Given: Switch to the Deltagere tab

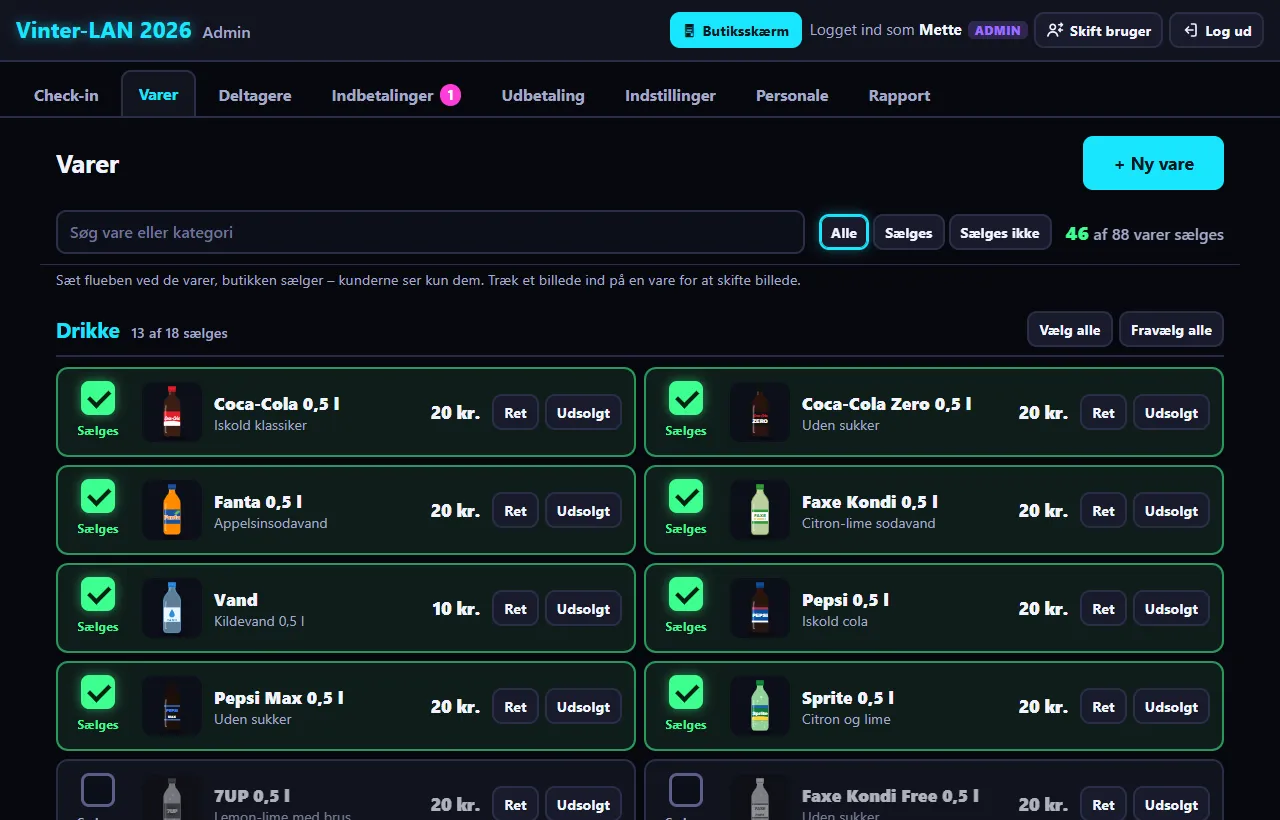Looking at the screenshot, I should click(255, 95).
